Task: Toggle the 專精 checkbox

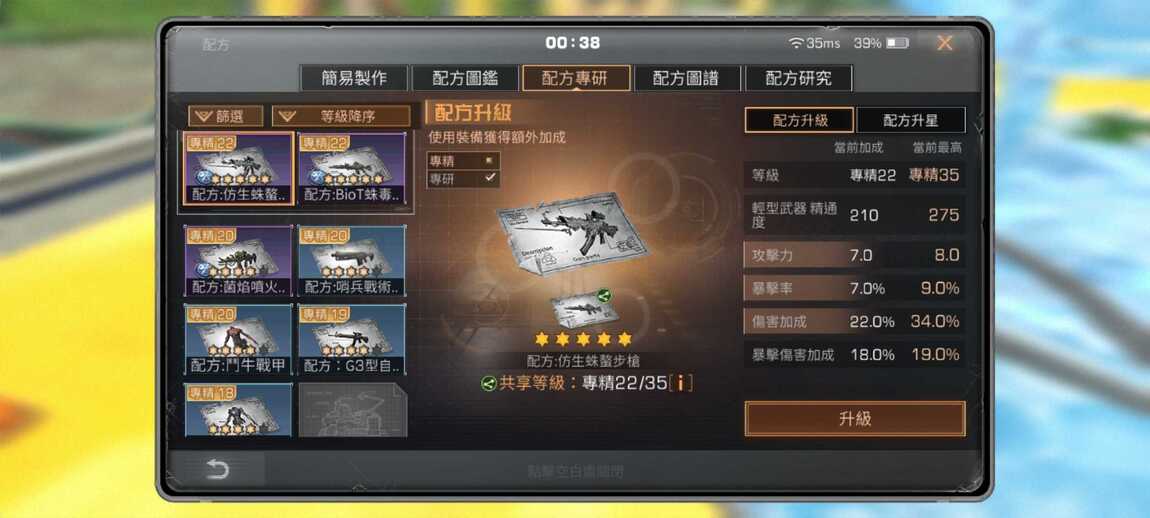Action: (490, 161)
